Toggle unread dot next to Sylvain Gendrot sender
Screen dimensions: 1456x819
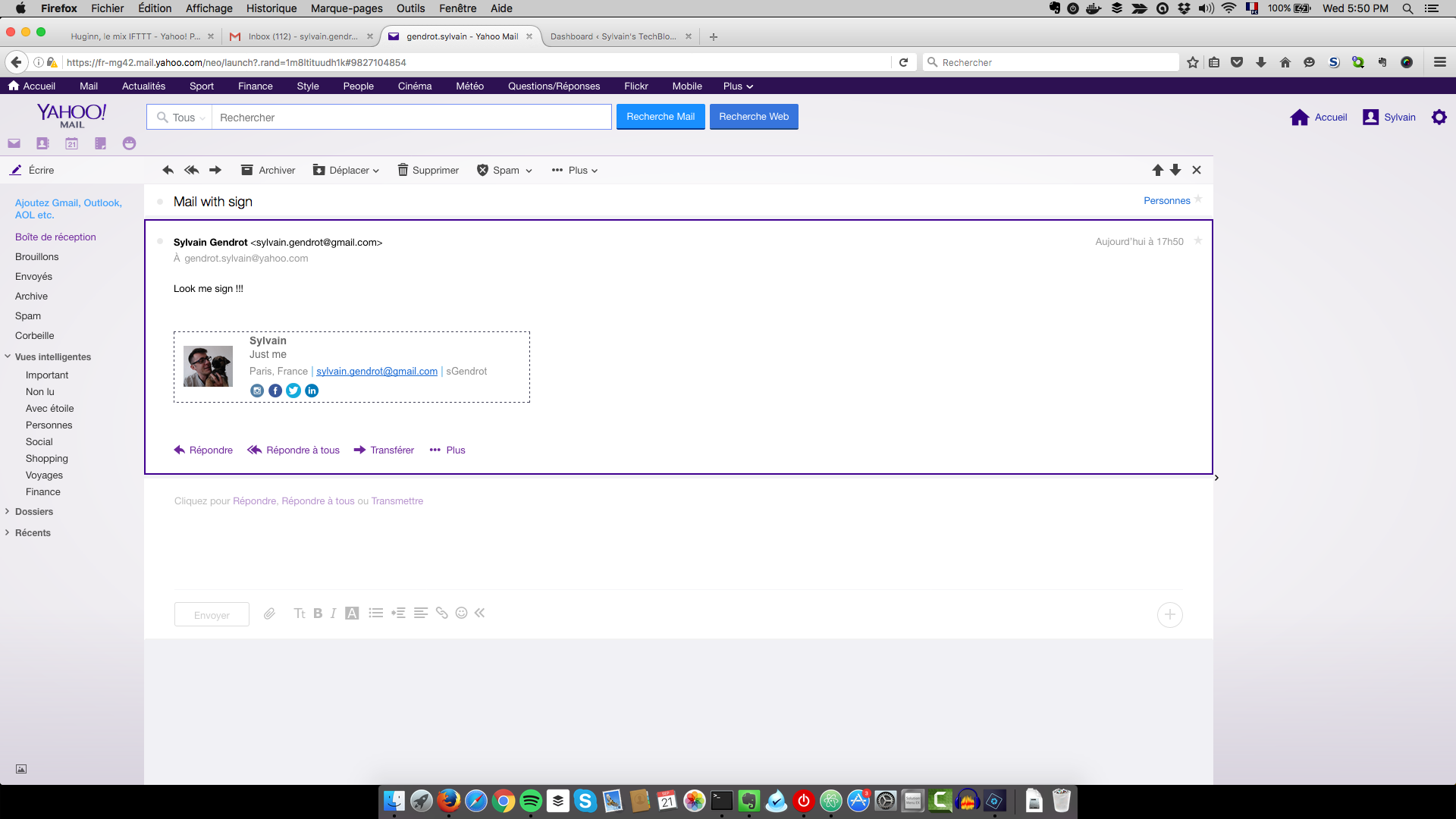tap(160, 241)
